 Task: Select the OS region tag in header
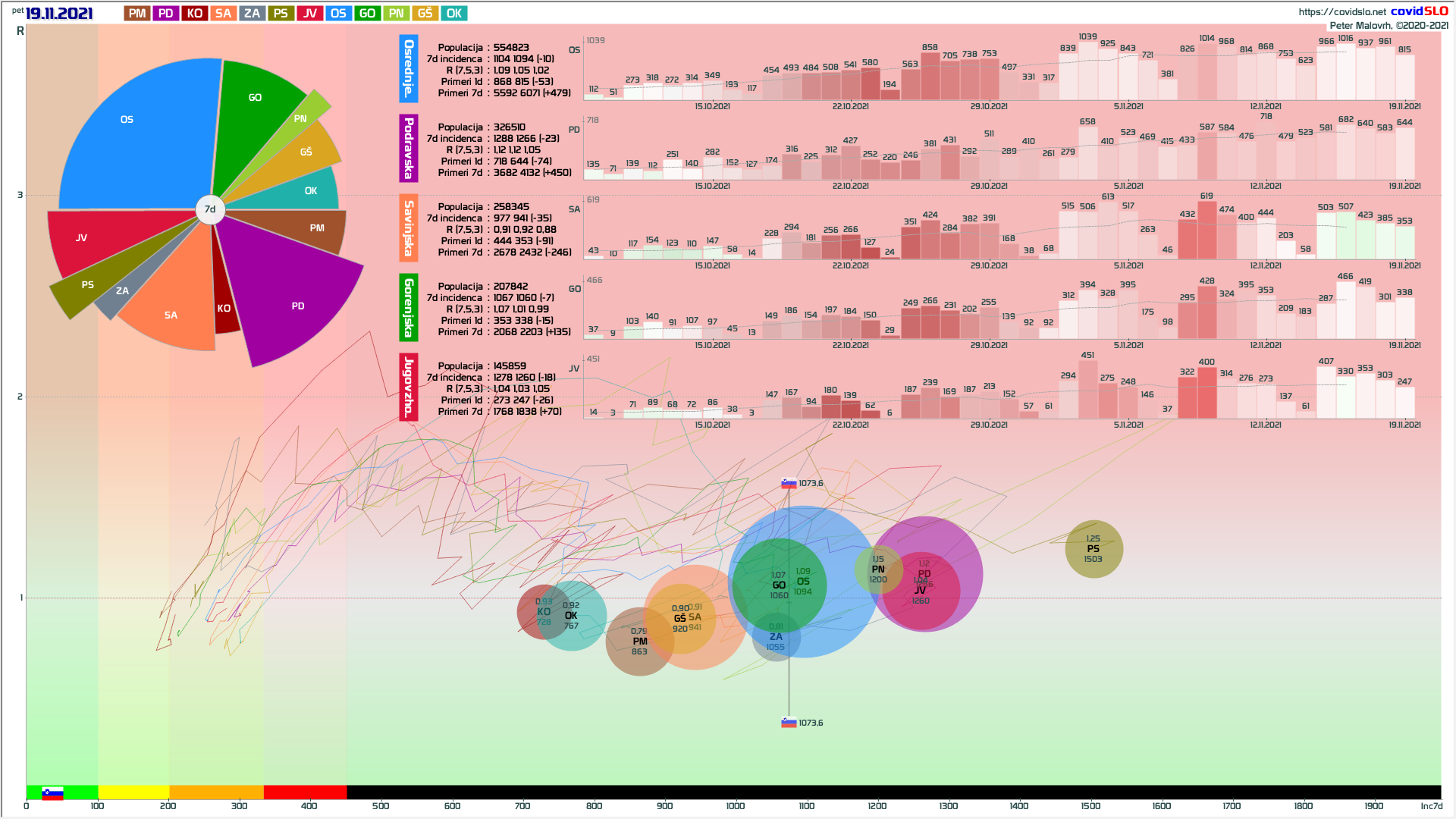pos(338,14)
